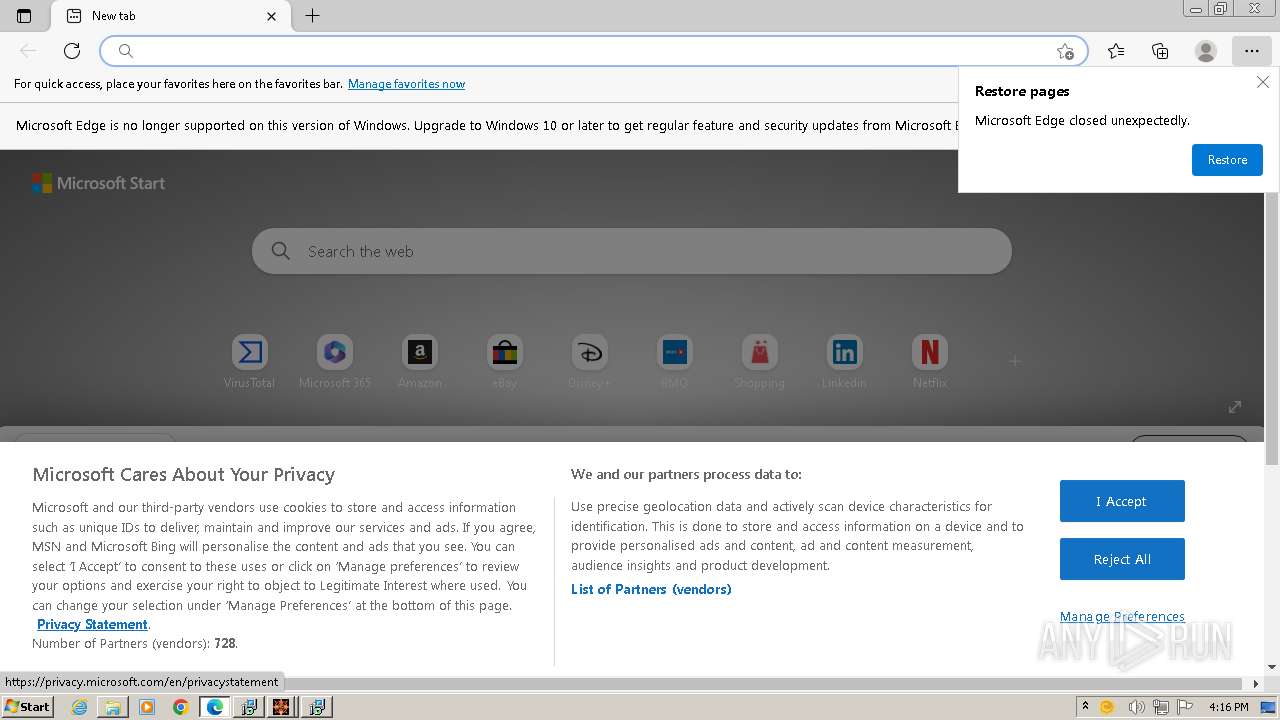Show hidden system tray icons

coord(1085,706)
